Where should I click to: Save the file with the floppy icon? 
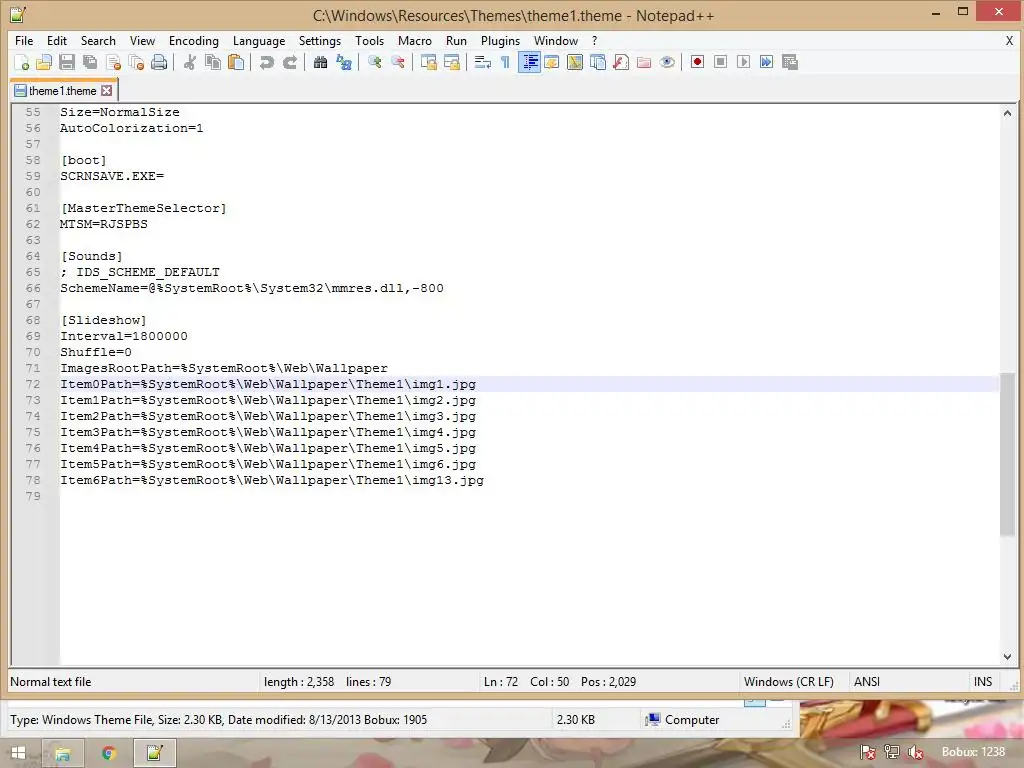[67, 62]
